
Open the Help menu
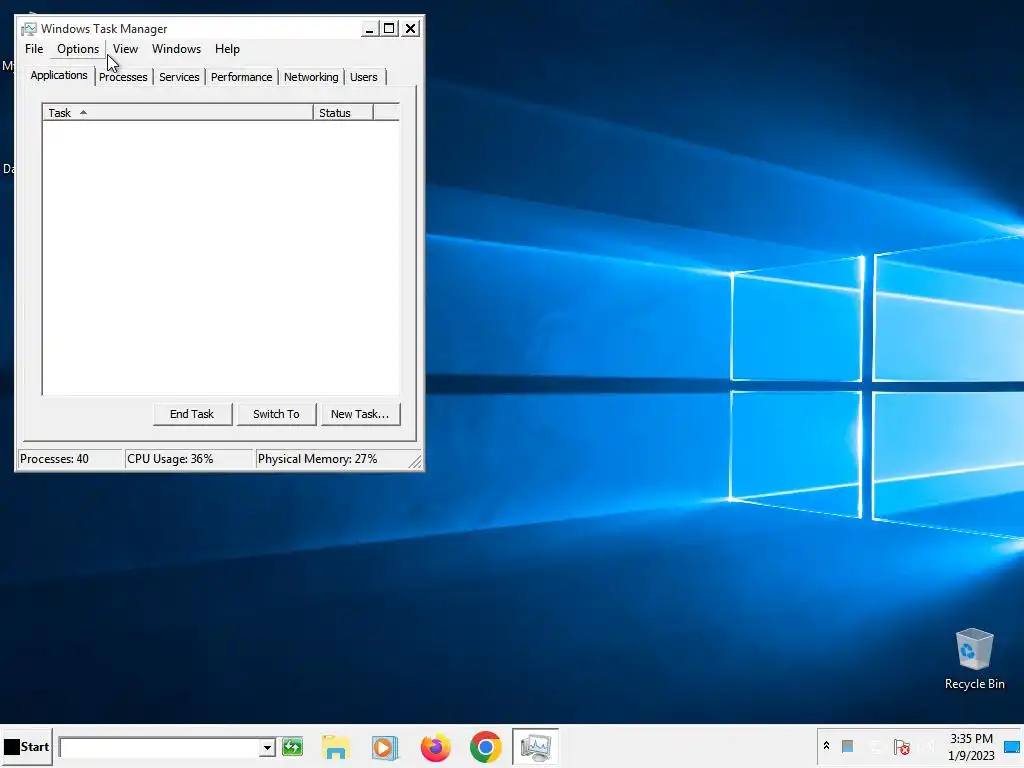(x=227, y=49)
